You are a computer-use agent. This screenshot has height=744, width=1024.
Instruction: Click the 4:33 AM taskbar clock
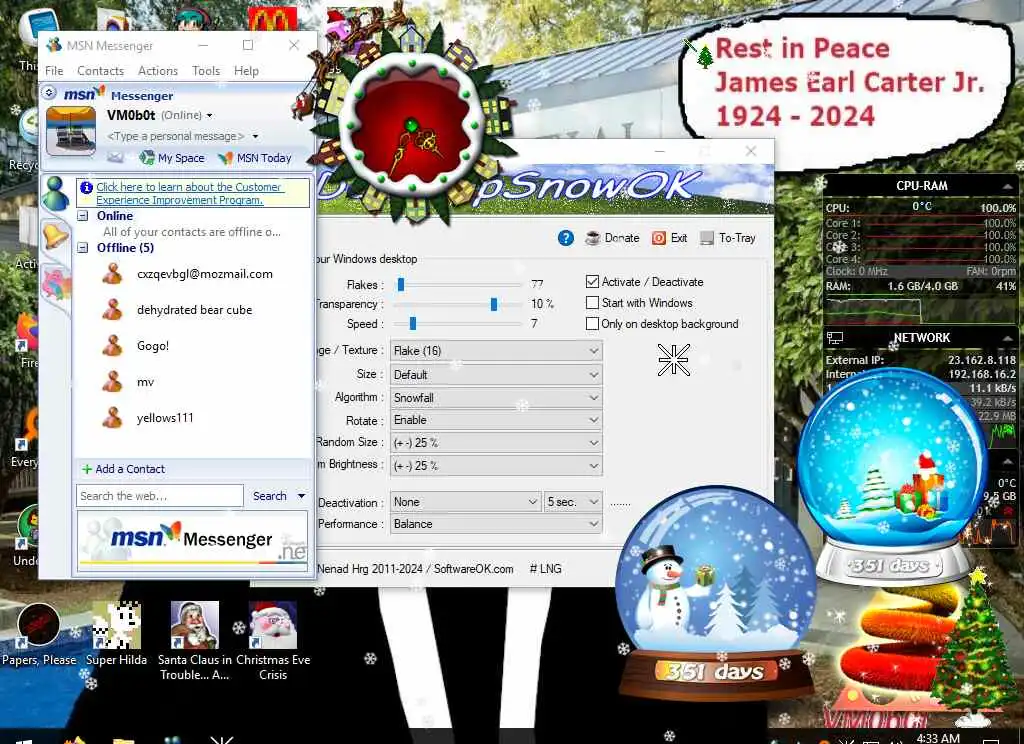click(938, 737)
